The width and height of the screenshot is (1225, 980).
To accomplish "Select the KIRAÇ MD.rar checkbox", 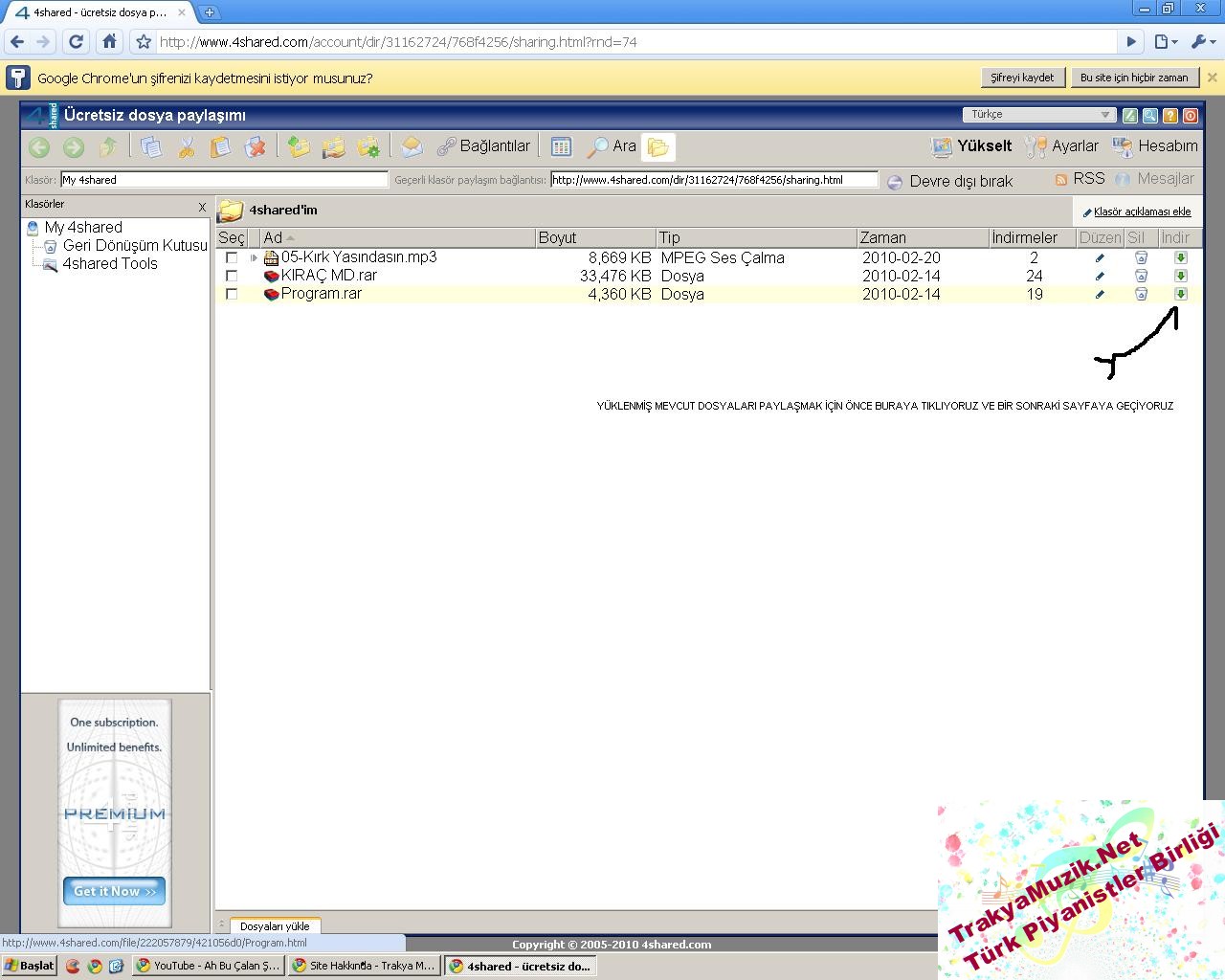I will pyautogui.click(x=232, y=276).
